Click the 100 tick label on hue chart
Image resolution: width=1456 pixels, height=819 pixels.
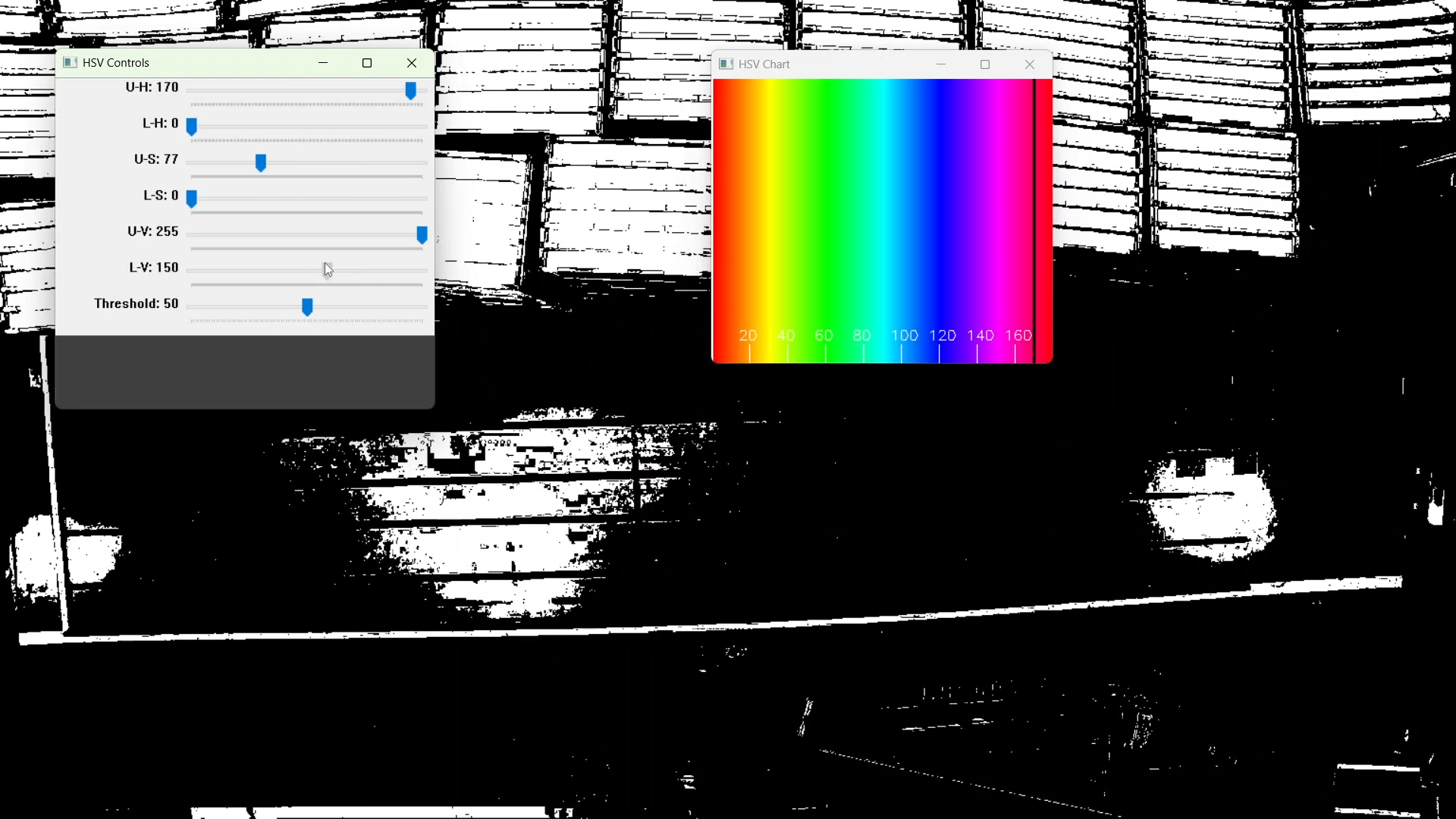(x=905, y=335)
